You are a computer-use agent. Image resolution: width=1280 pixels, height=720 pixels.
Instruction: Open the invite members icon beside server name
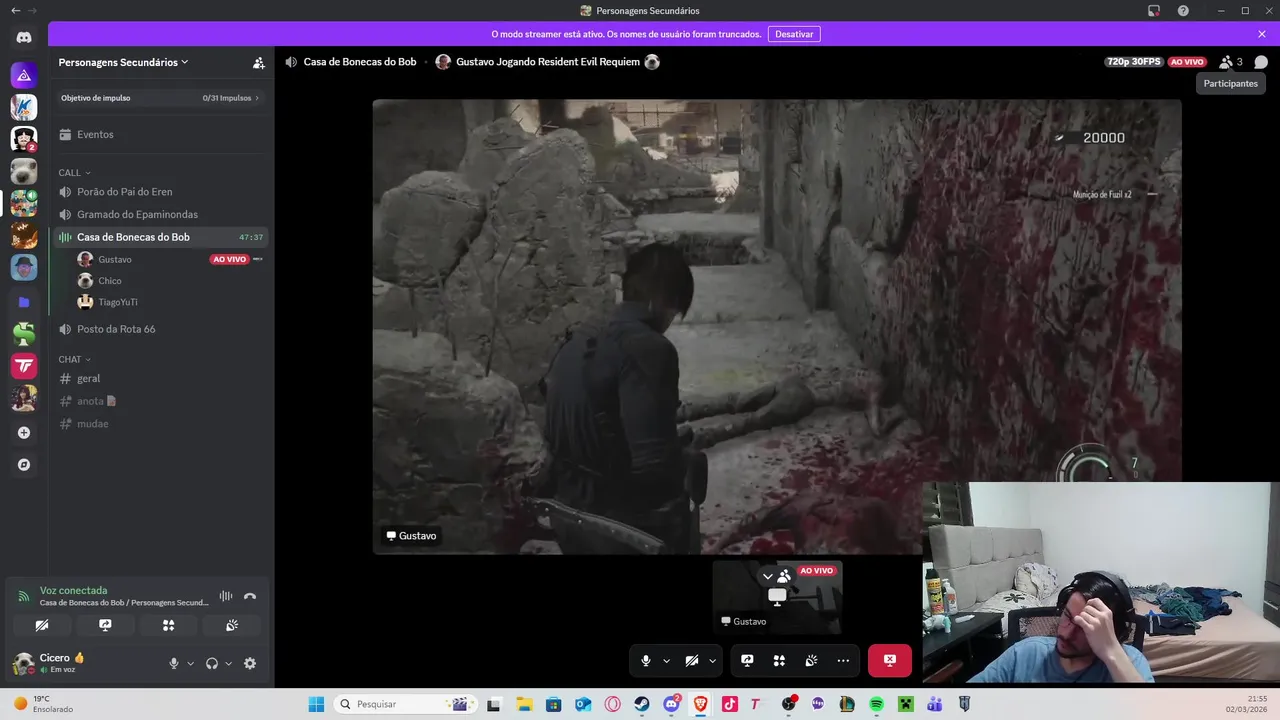tap(259, 62)
